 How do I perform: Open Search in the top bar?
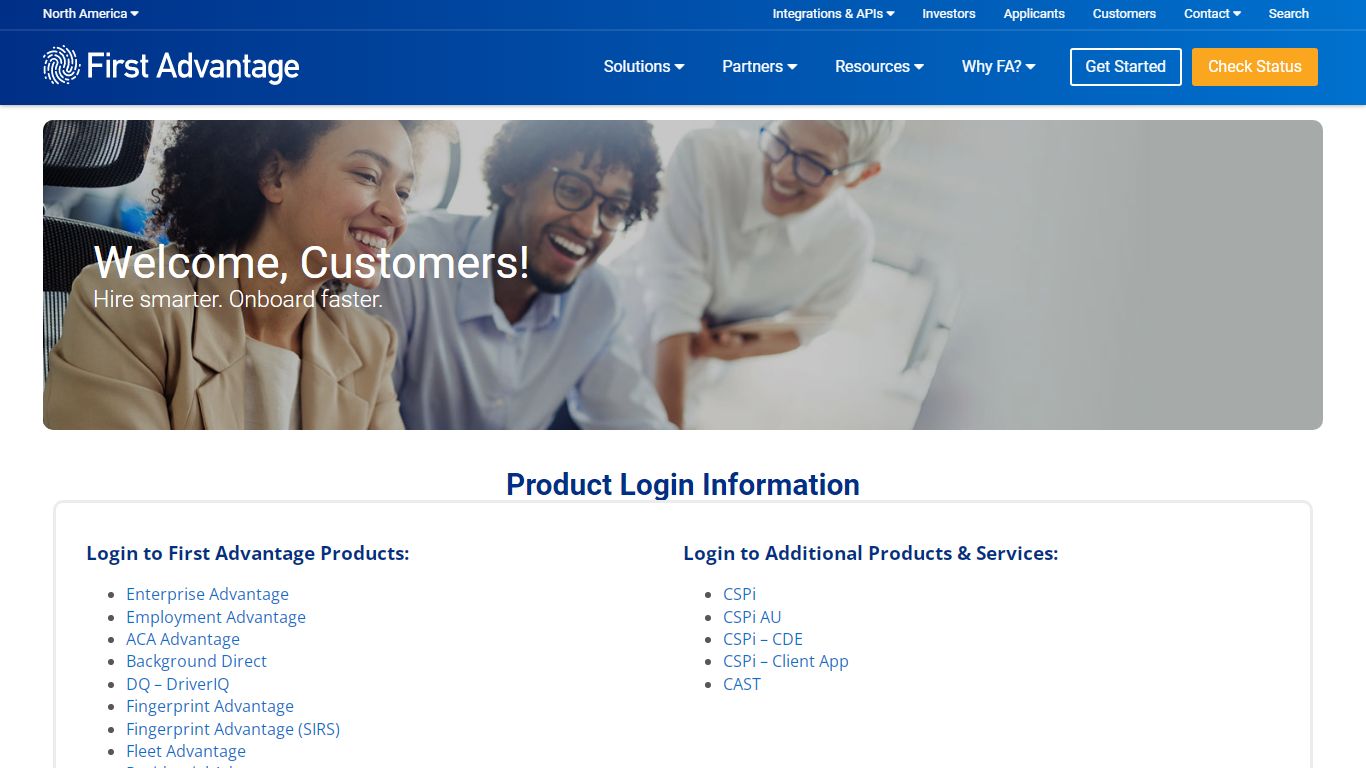click(x=1288, y=14)
